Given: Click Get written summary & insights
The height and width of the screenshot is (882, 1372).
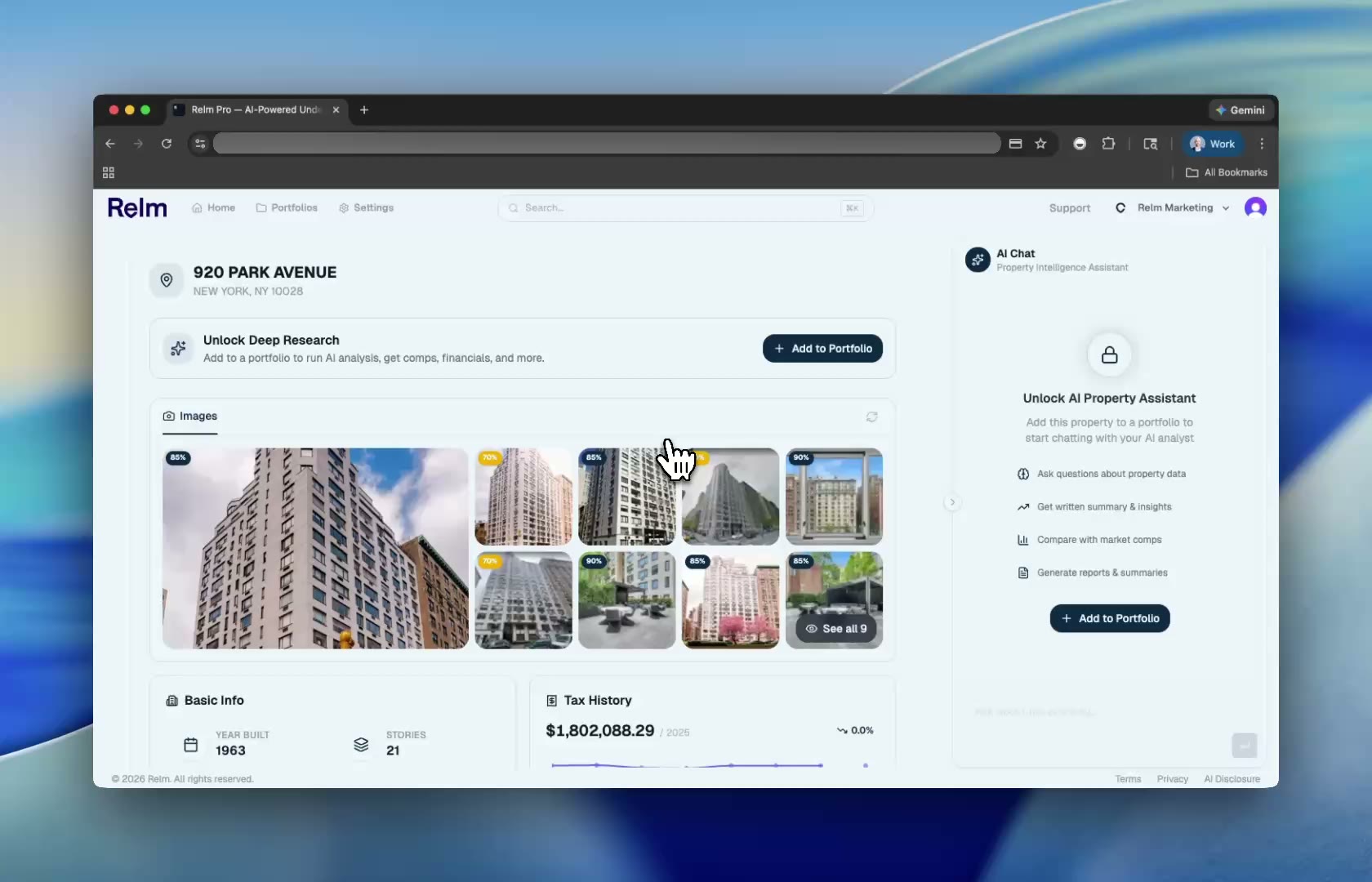Looking at the screenshot, I should pos(1094,507).
